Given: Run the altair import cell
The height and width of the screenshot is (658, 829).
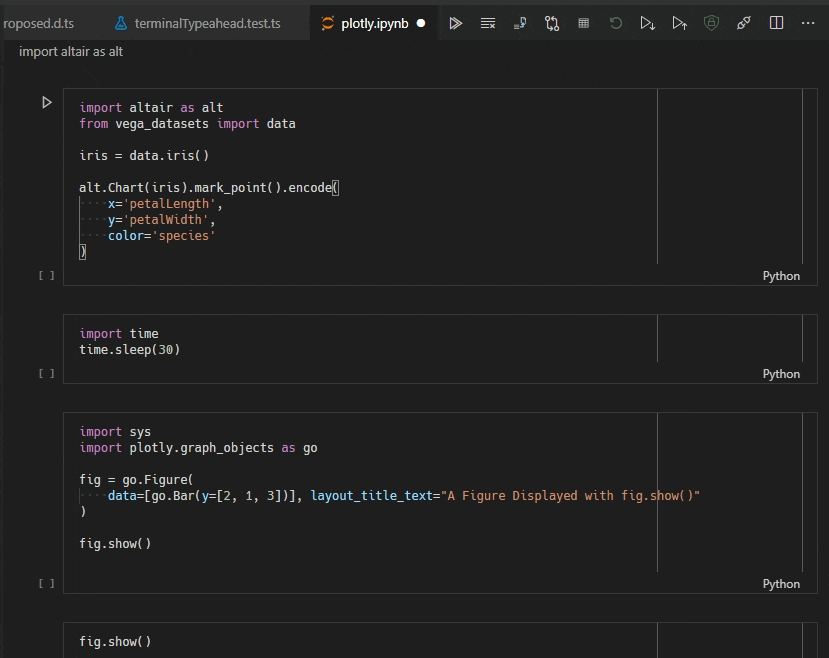Looking at the screenshot, I should pyautogui.click(x=46, y=102).
